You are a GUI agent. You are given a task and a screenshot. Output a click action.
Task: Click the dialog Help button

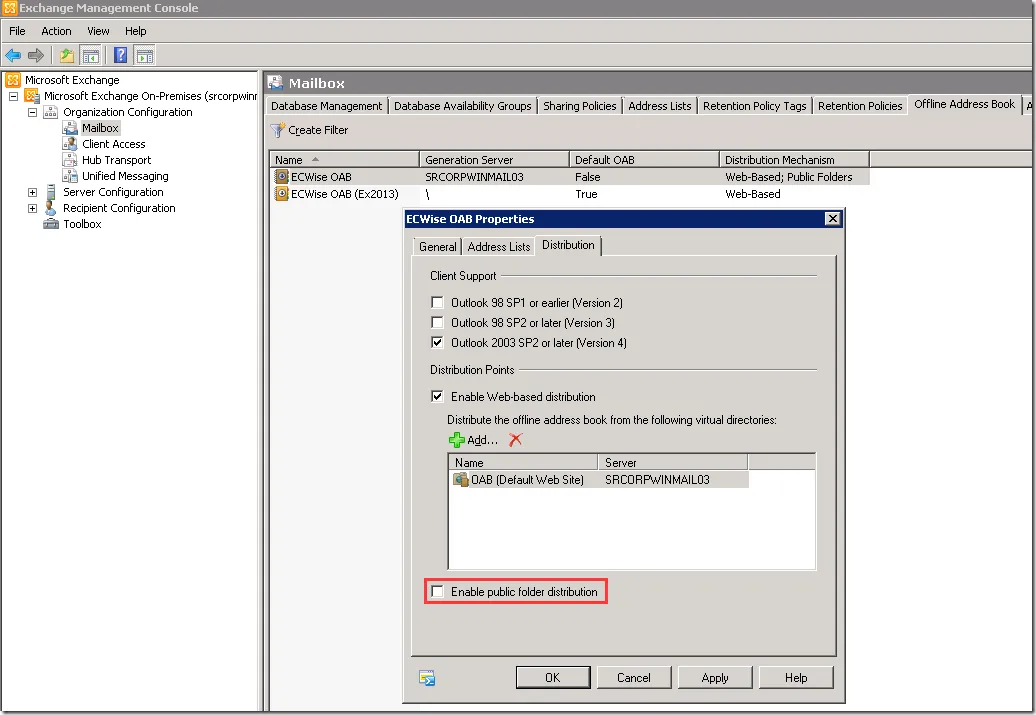(796, 677)
